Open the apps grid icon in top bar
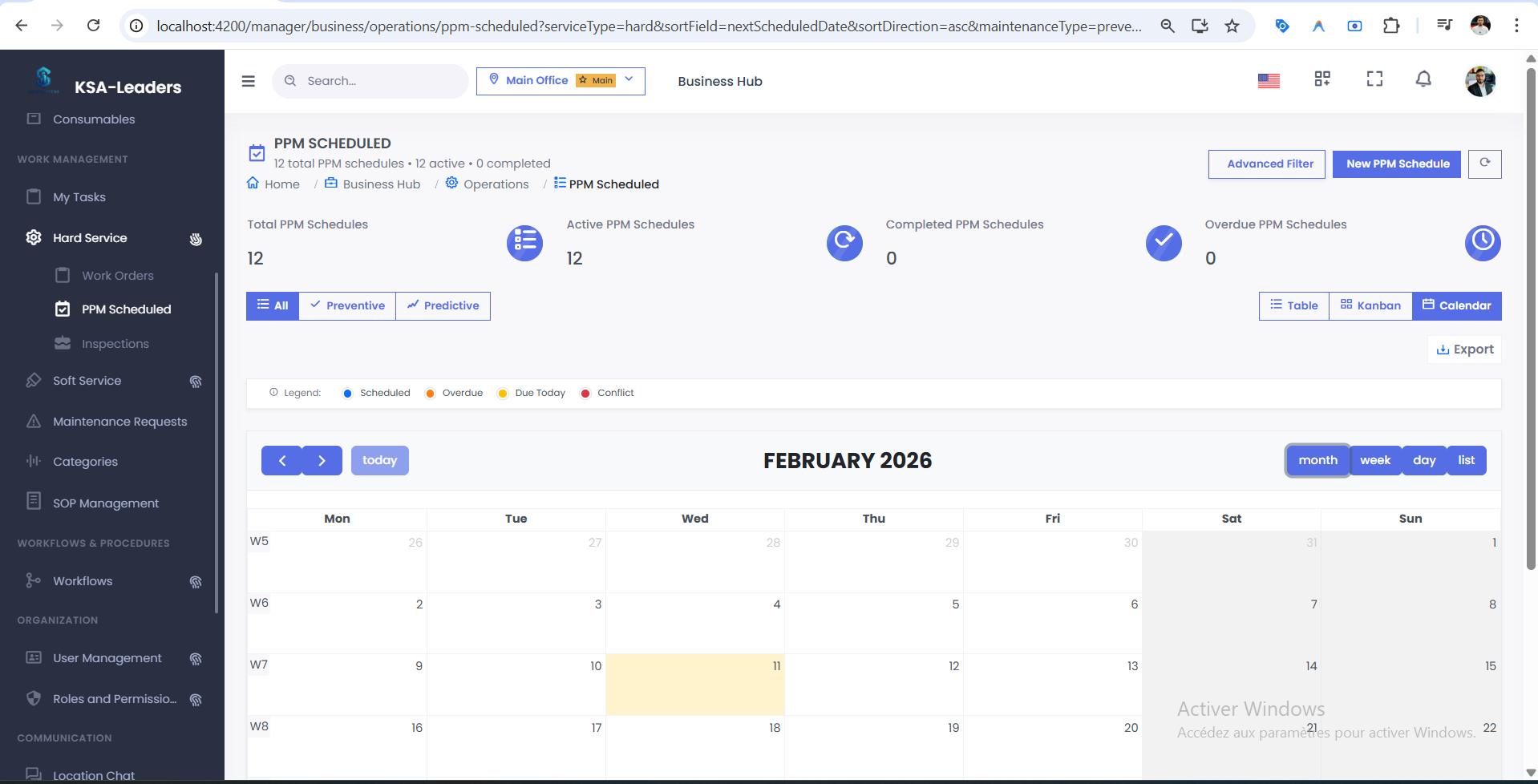Screen dimensions: 1538x784 tap(1322, 79)
